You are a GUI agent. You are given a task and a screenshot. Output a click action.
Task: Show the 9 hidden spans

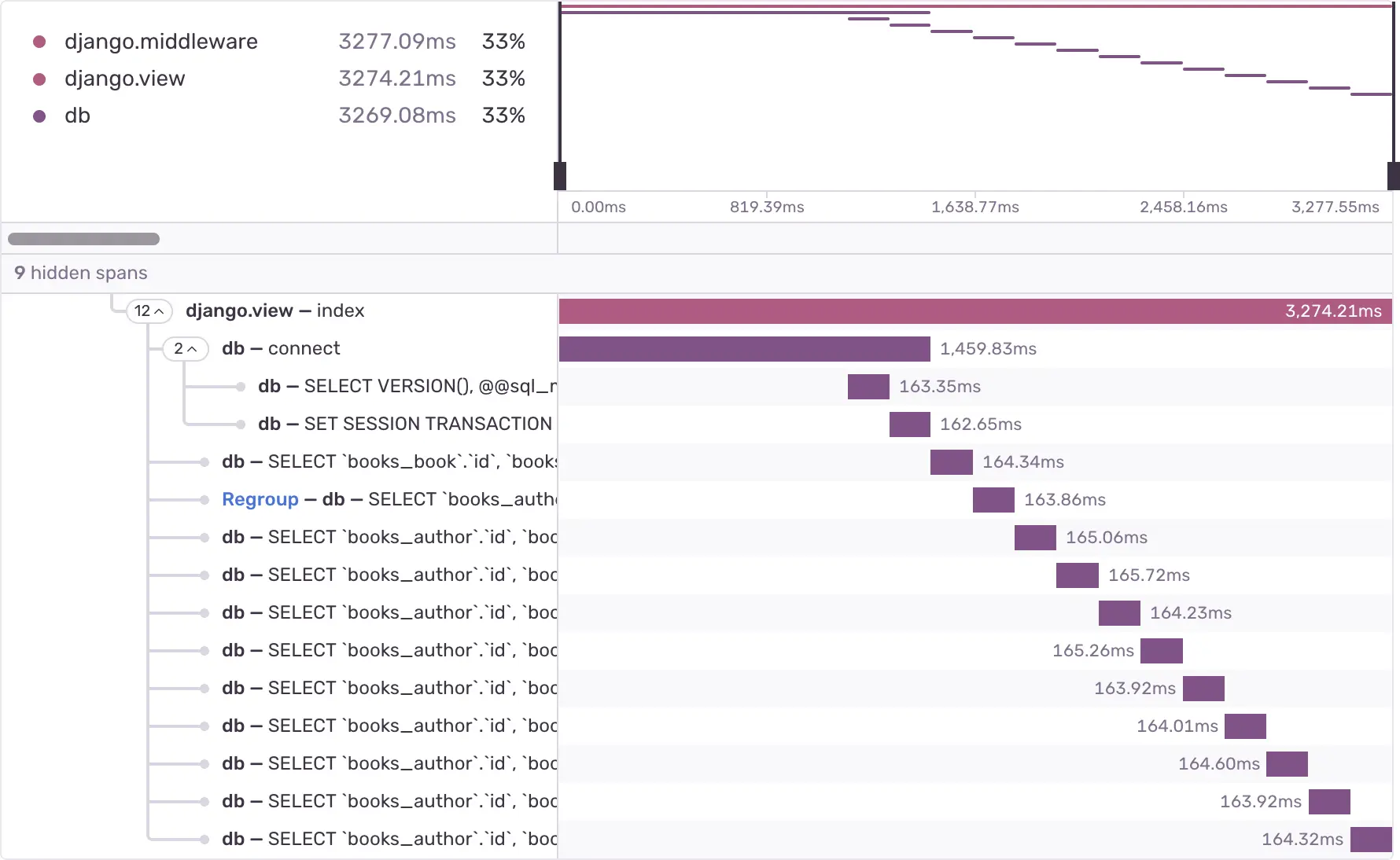click(x=81, y=274)
